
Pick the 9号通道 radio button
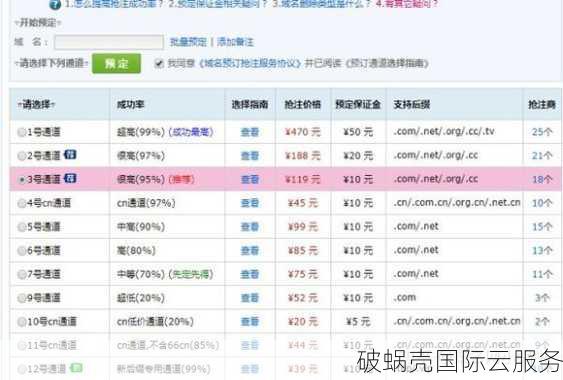[x=22, y=298]
